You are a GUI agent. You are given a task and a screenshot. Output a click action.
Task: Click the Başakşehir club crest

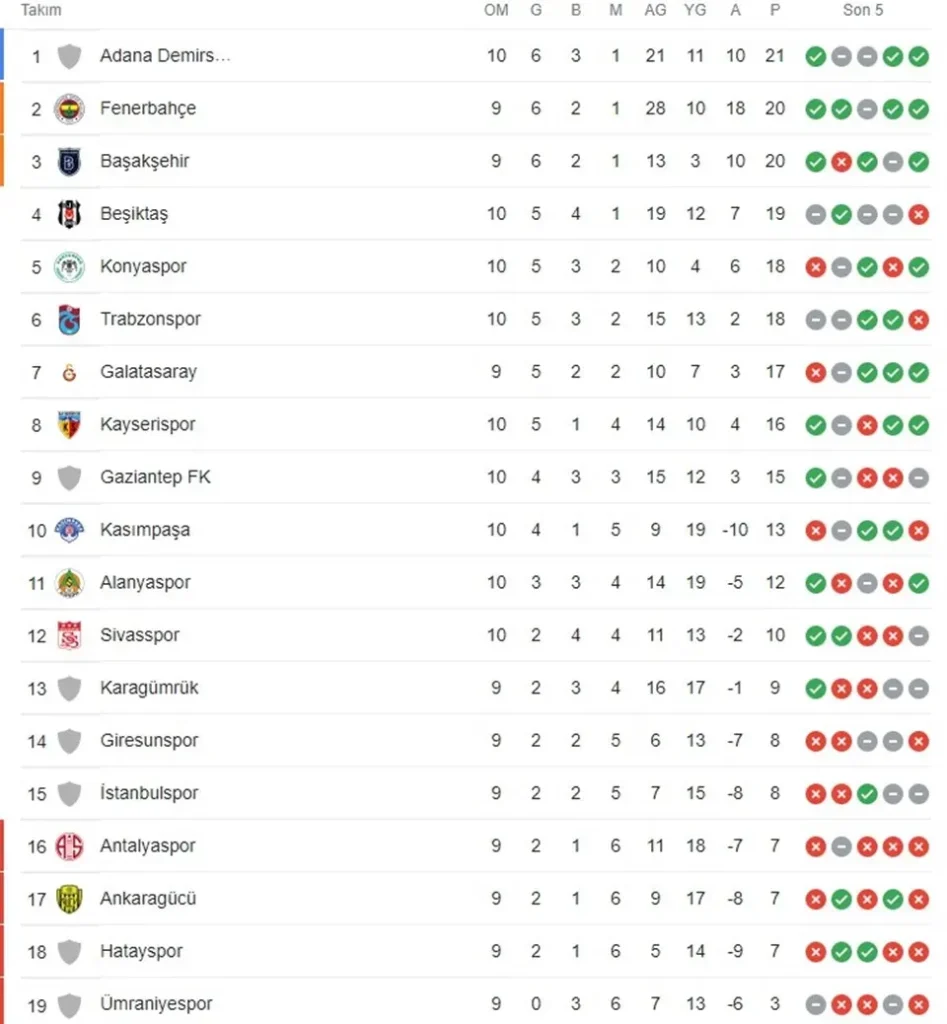(69, 161)
